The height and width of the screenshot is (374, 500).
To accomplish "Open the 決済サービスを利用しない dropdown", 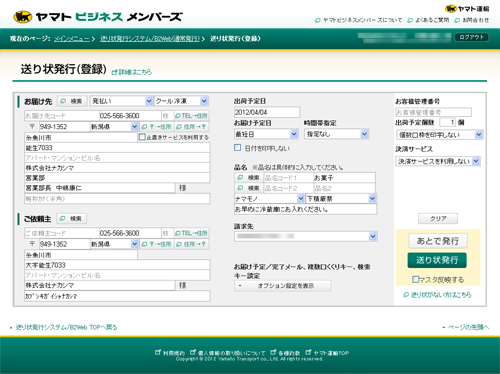I will coord(438,161).
